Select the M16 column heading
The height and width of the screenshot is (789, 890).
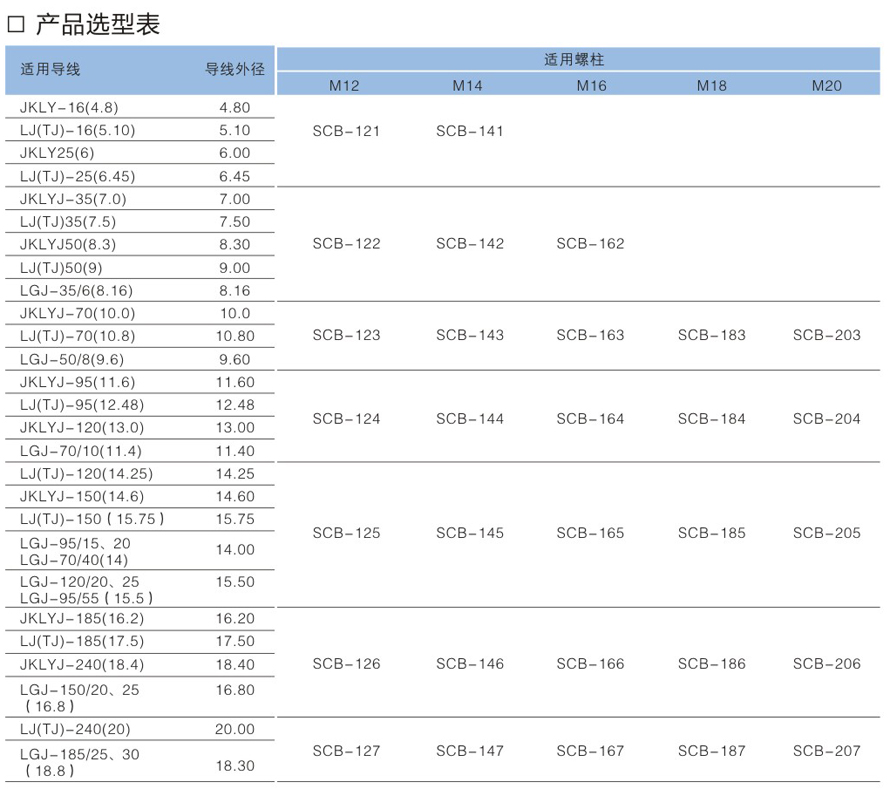591,86
